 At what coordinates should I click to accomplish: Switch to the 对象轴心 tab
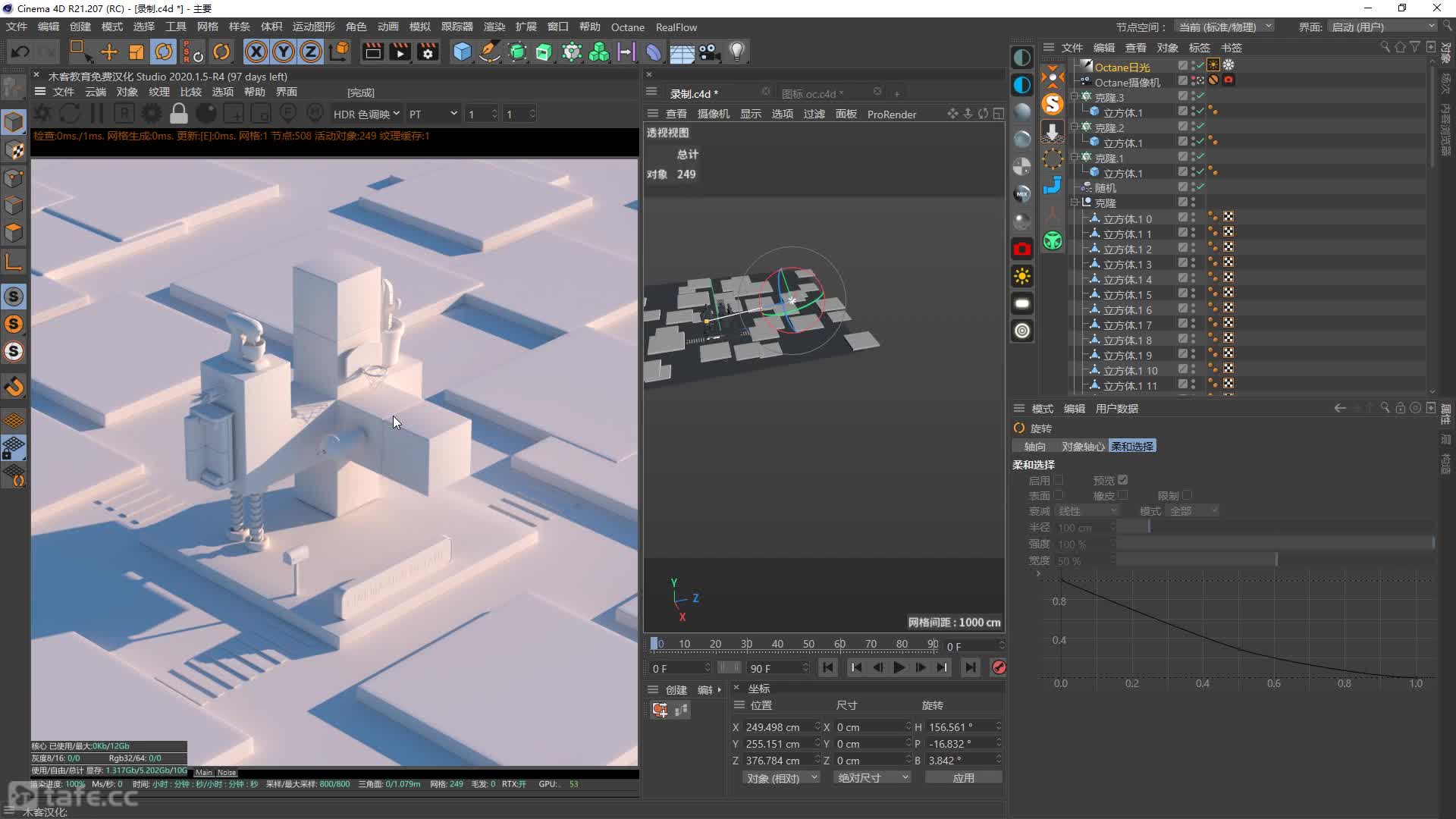1083,447
